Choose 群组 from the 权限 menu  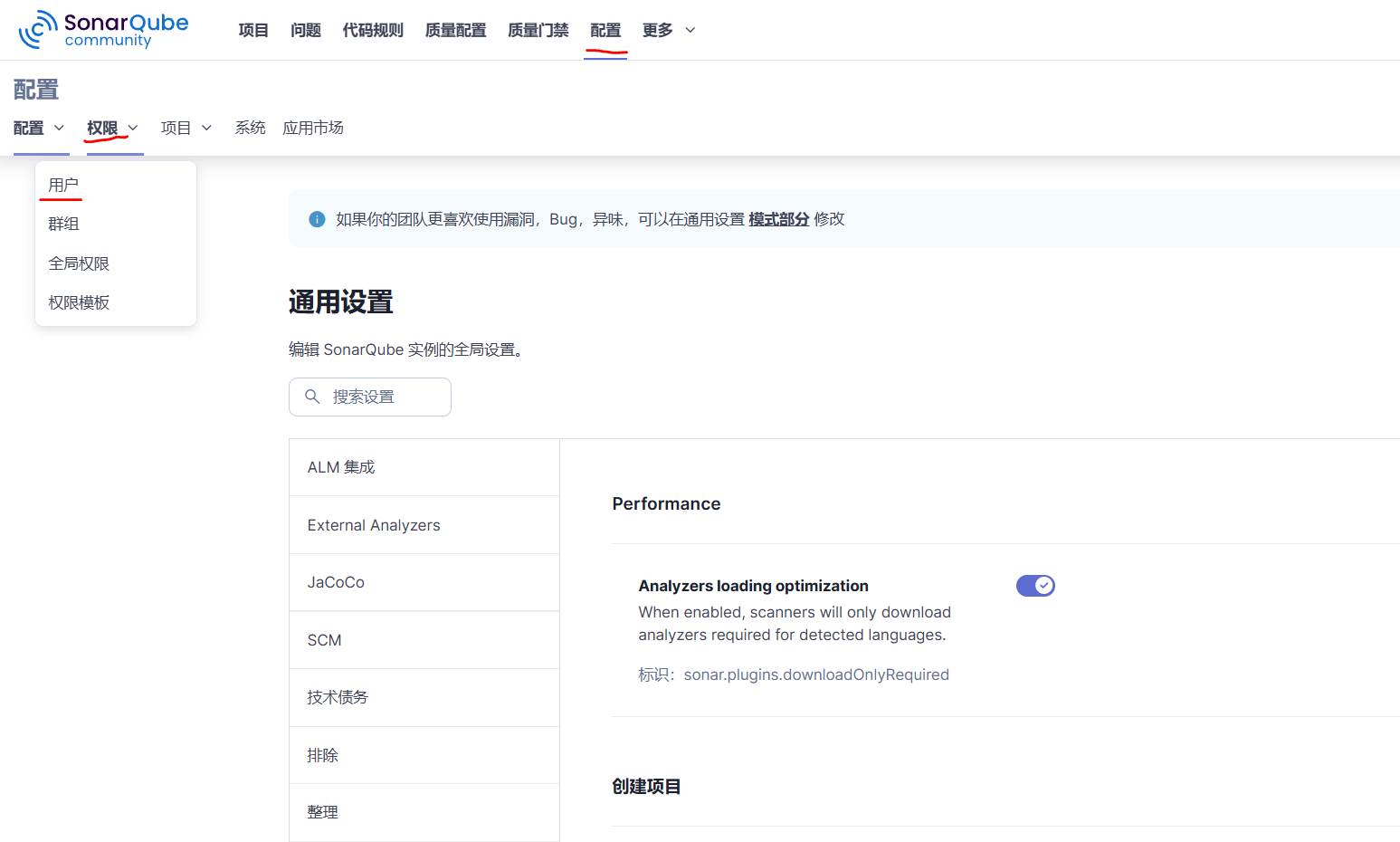pos(116,224)
